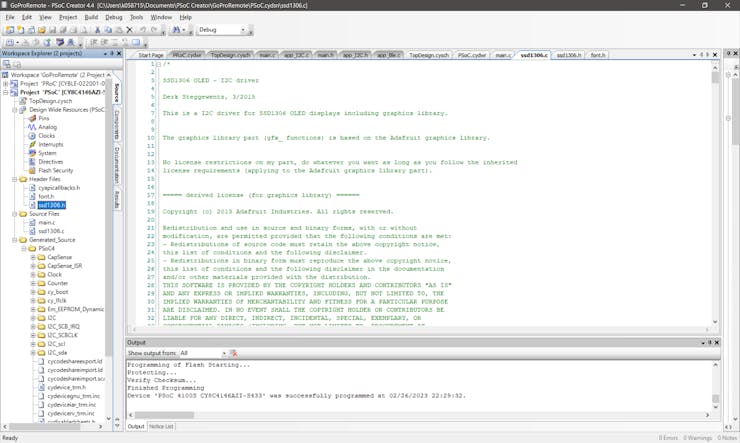
Task: Click the Debug bug toolbar icon
Action: [x=71, y=42]
